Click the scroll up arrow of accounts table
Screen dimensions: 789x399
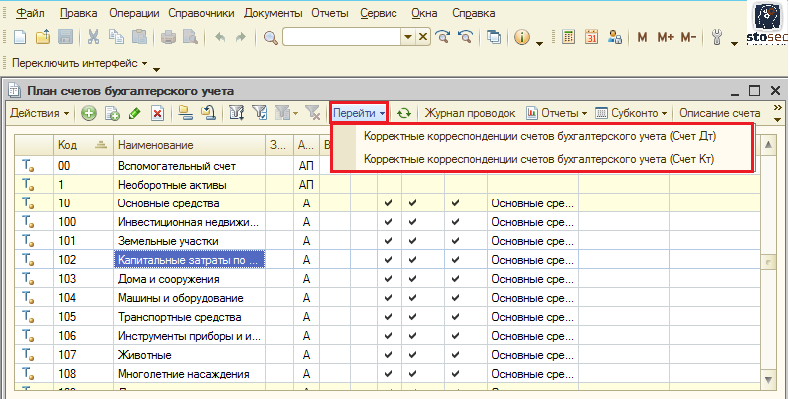[768, 145]
